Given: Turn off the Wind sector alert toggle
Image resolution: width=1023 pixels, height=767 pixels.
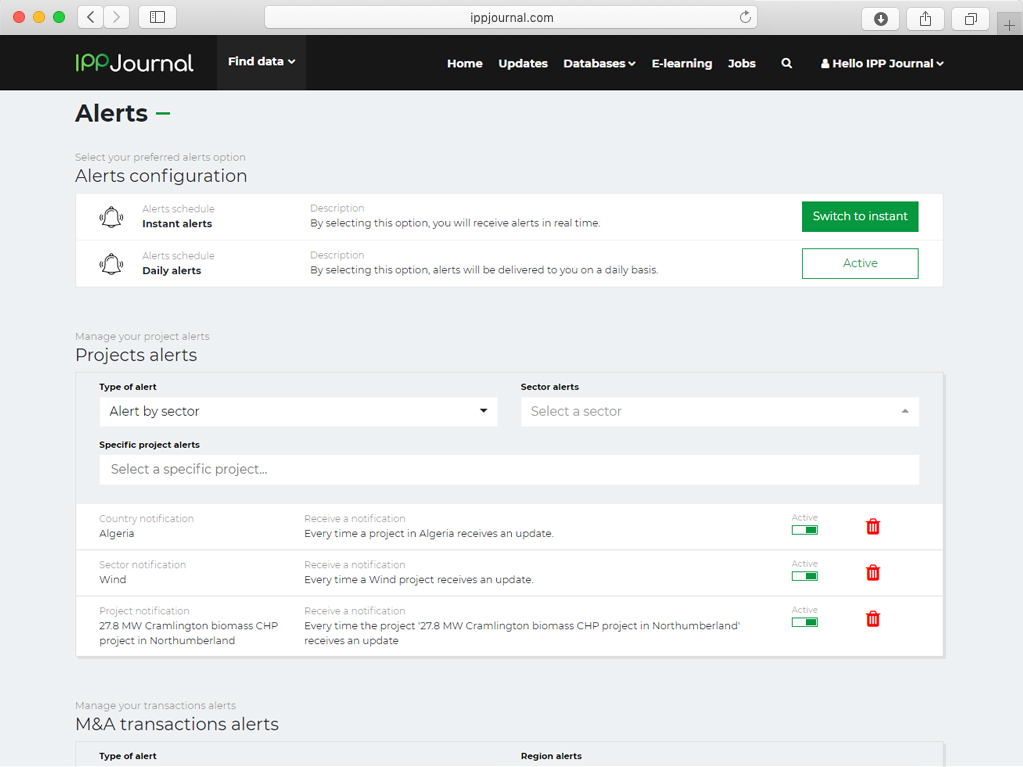Looking at the screenshot, I should pyautogui.click(x=804, y=576).
